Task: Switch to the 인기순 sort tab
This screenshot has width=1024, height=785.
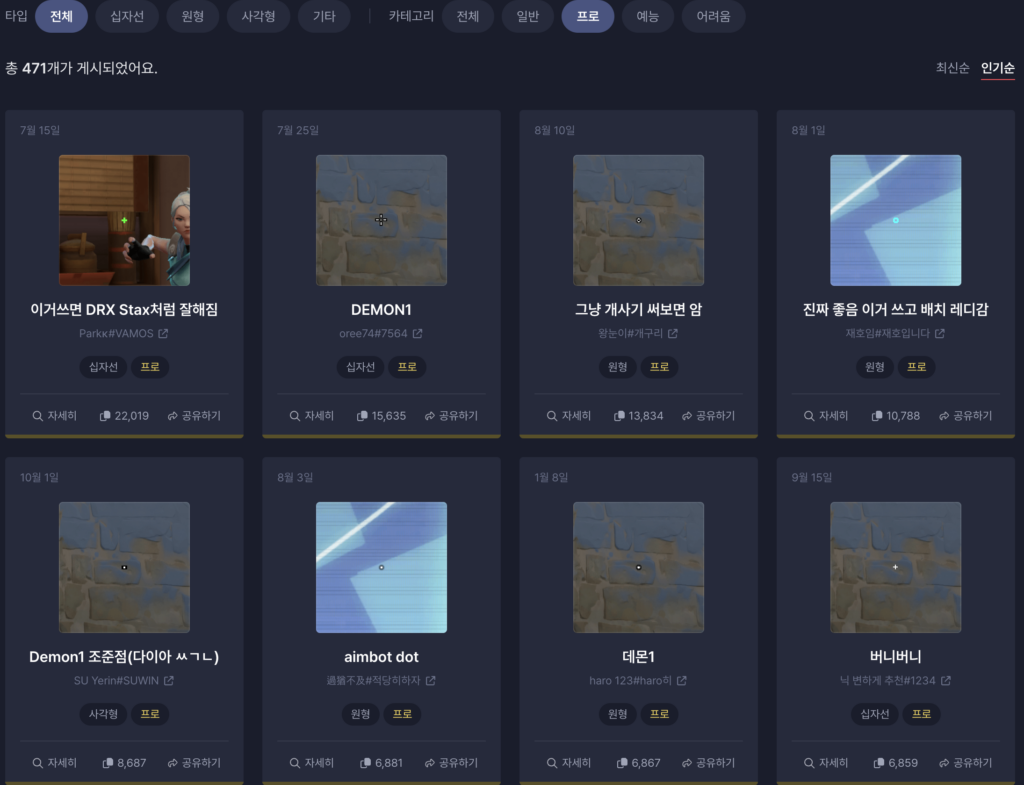Action: pos(997,68)
